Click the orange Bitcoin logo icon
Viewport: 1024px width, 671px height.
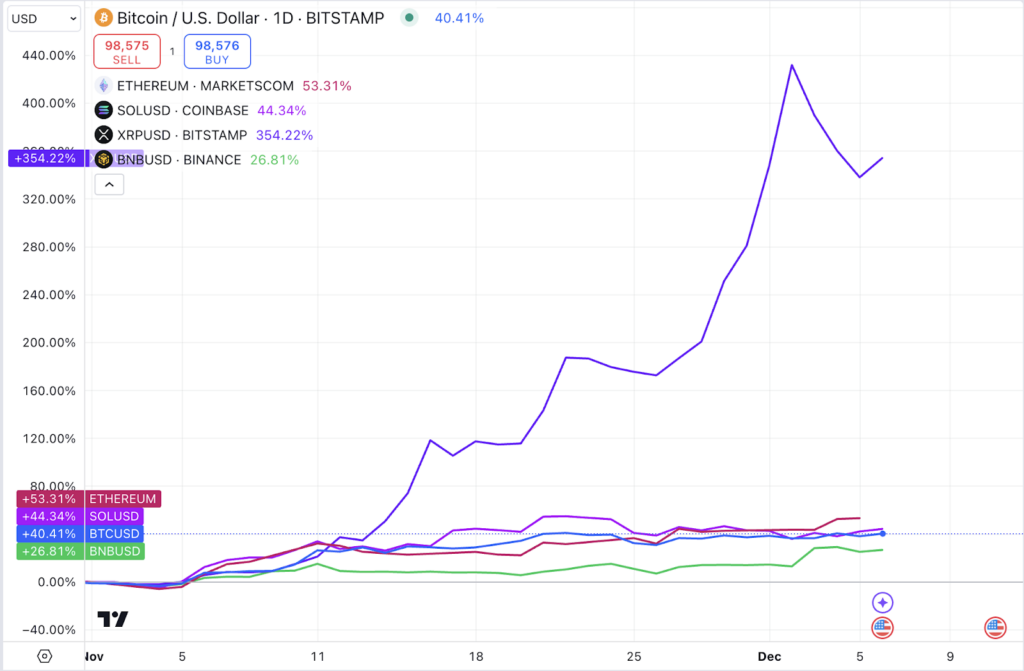pos(102,18)
